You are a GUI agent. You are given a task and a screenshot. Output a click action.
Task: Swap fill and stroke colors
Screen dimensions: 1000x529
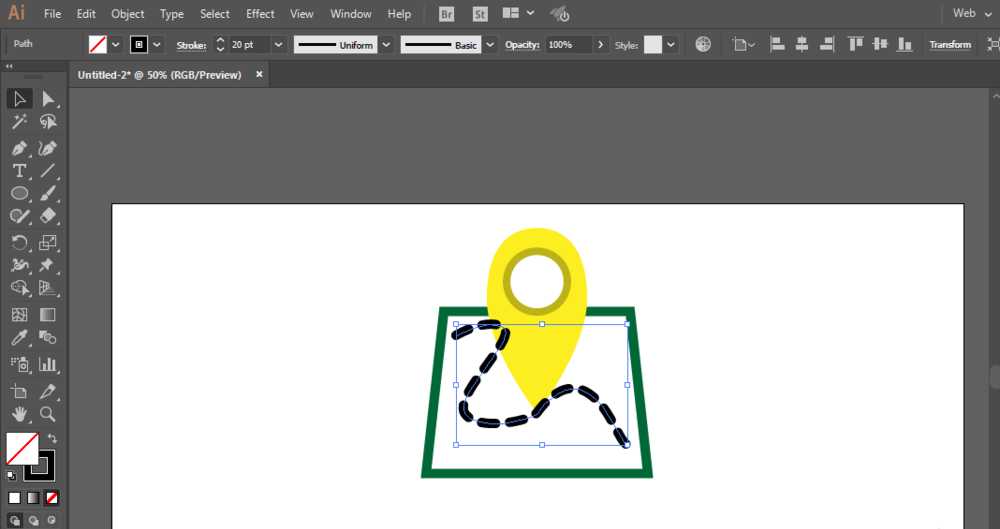[53, 438]
